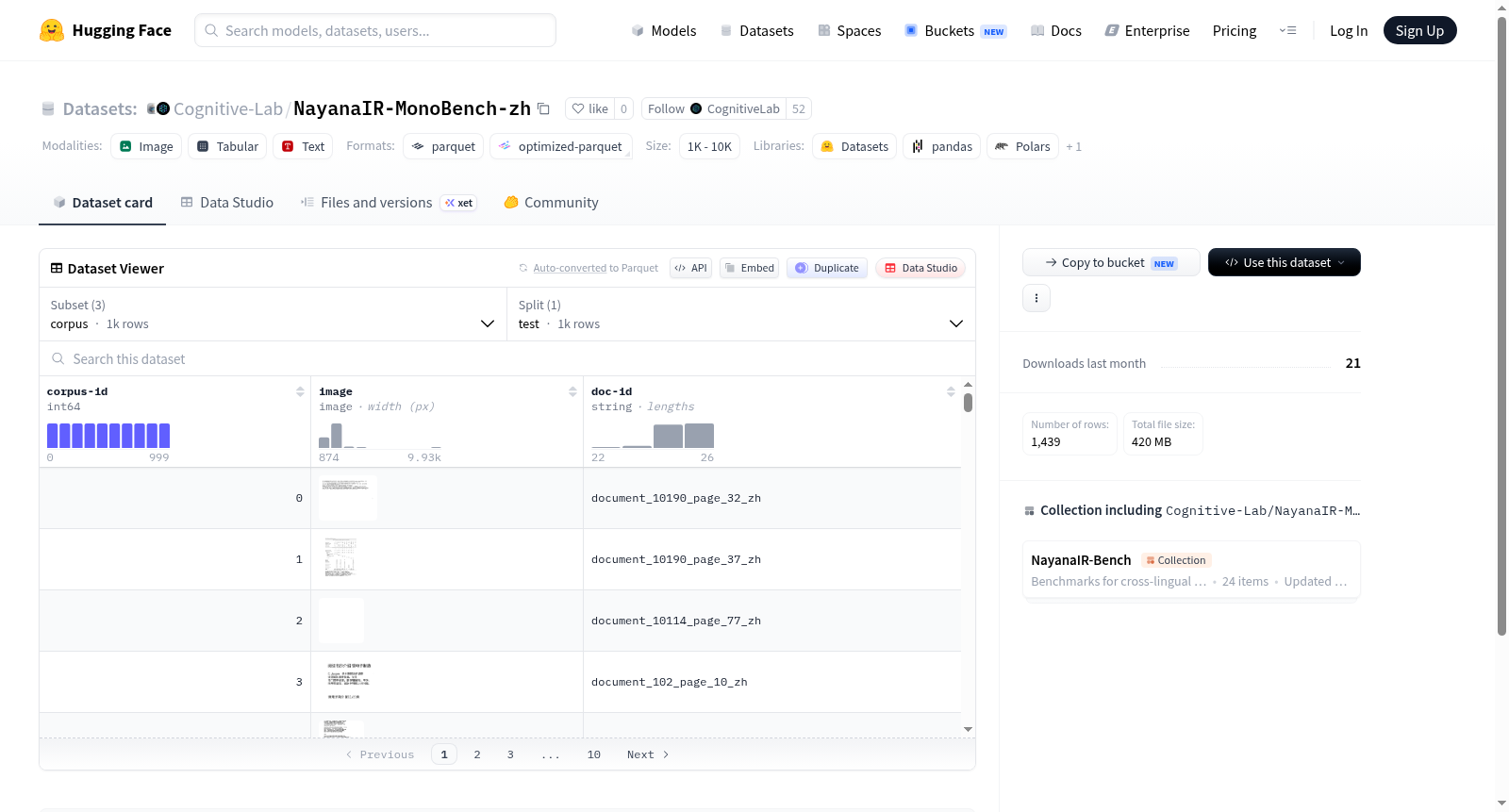Switch to the Data Studio tab

tap(227, 203)
